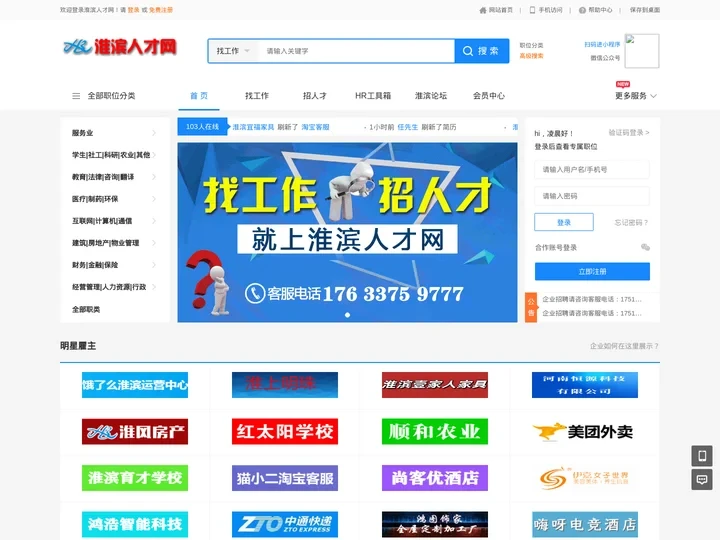Open 尚客优酒店 employer logo
This screenshot has width=720, height=540.
(x=435, y=478)
